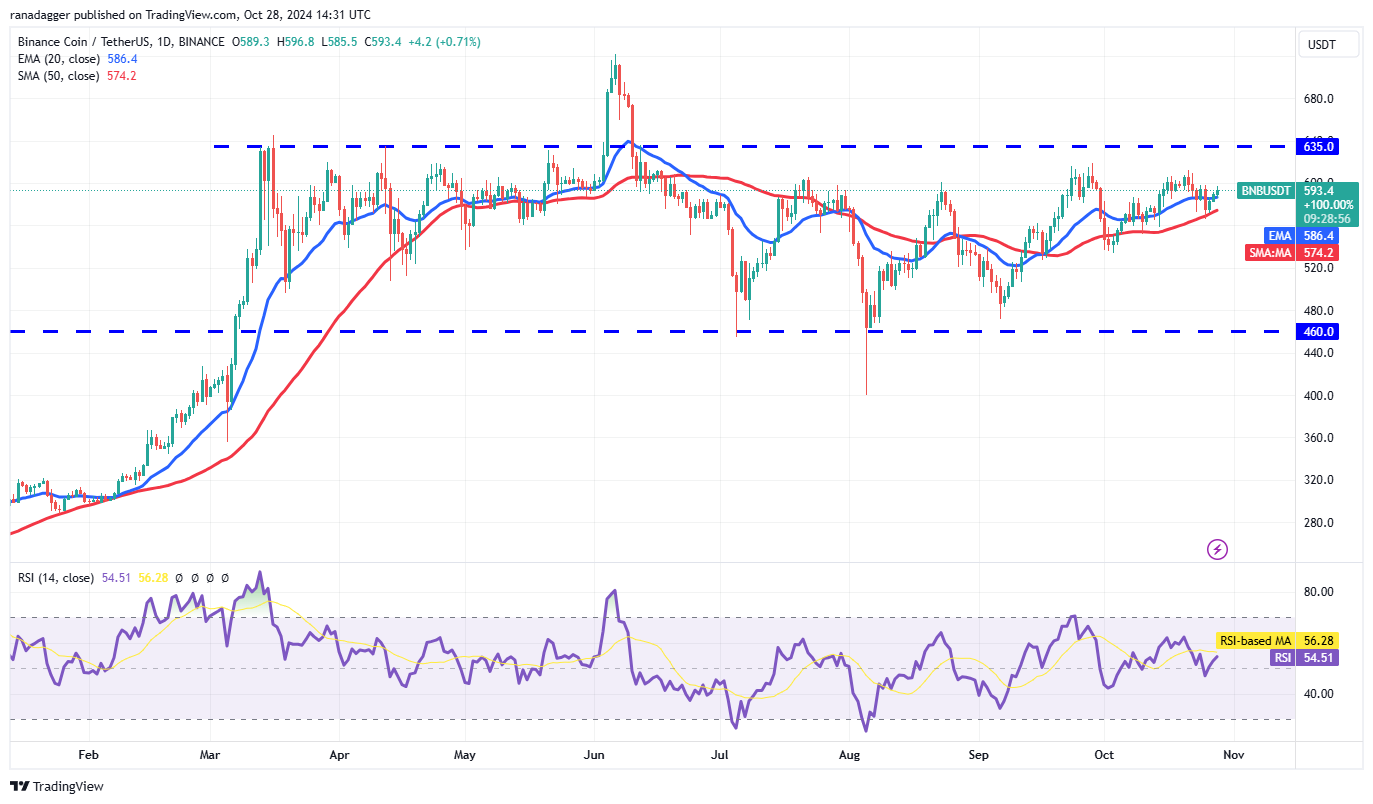Click the 320.0 price axis label
Screen dimensions: 1373x804
click(1319, 479)
